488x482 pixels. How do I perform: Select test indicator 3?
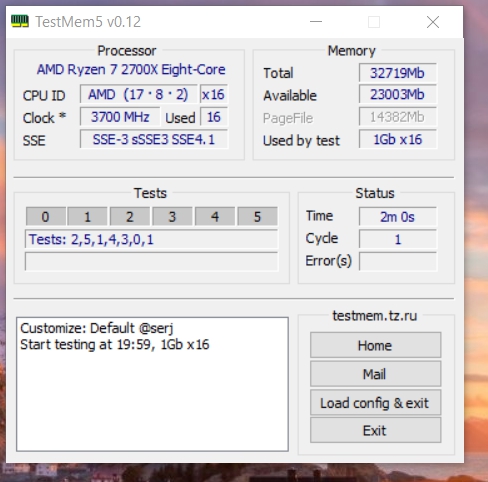click(172, 217)
